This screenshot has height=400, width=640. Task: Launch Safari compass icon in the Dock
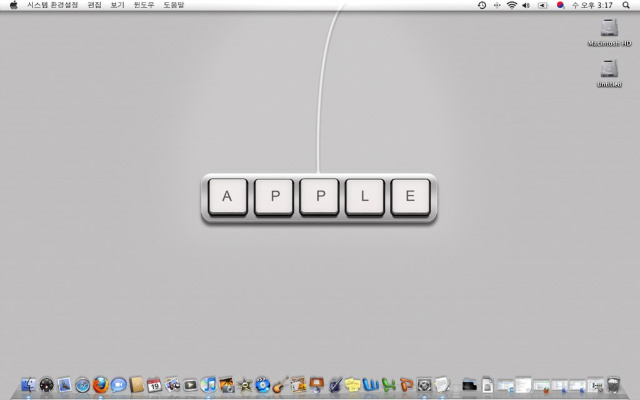[x=82, y=385]
